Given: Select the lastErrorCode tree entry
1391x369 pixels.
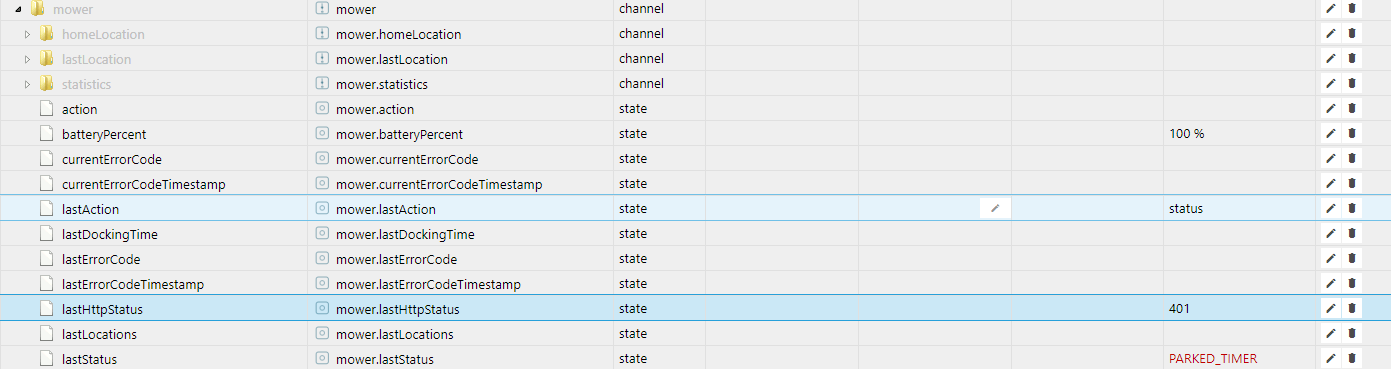Looking at the screenshot, I should click(x=107, y=259).
